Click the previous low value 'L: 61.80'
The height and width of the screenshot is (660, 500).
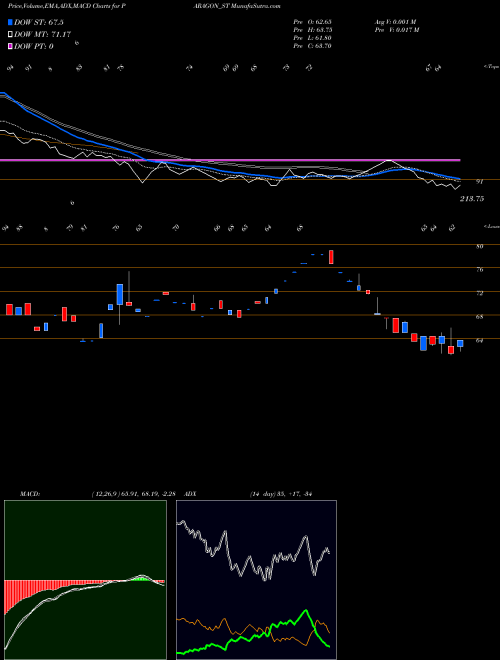318,38
